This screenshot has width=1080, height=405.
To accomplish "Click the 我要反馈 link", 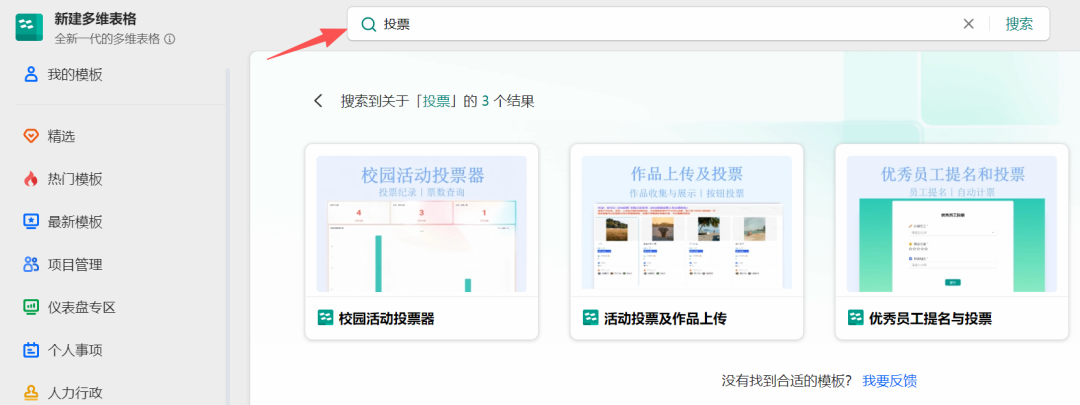I will click(x=889, y=381).
